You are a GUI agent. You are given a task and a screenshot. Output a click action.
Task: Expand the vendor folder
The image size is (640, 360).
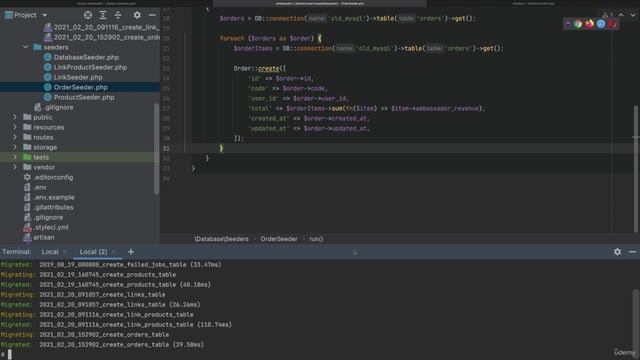[x=15, y=167]
